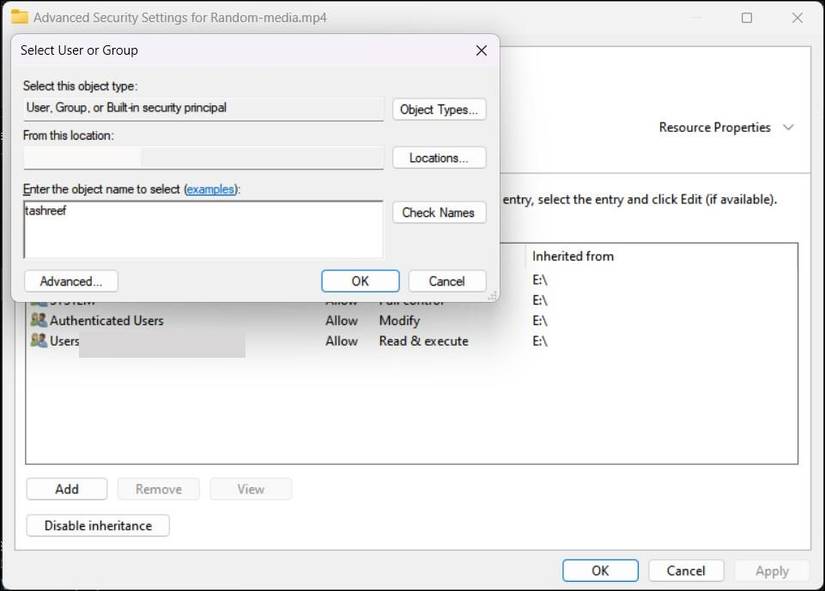Click Disable inheritance
This screenshot has width=825, height=591.
pos(98,526)
